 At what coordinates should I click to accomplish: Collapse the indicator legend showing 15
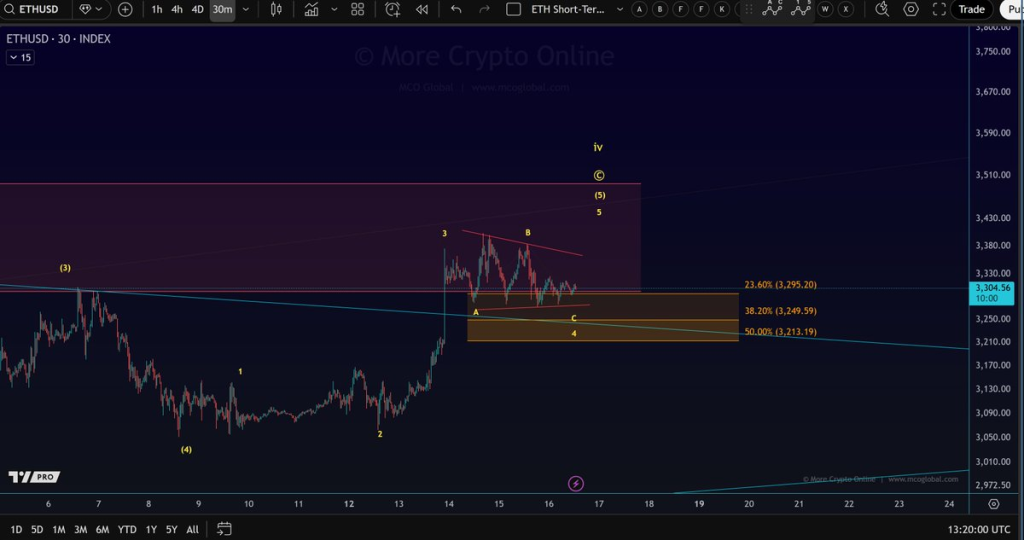[x=20, y=57]
